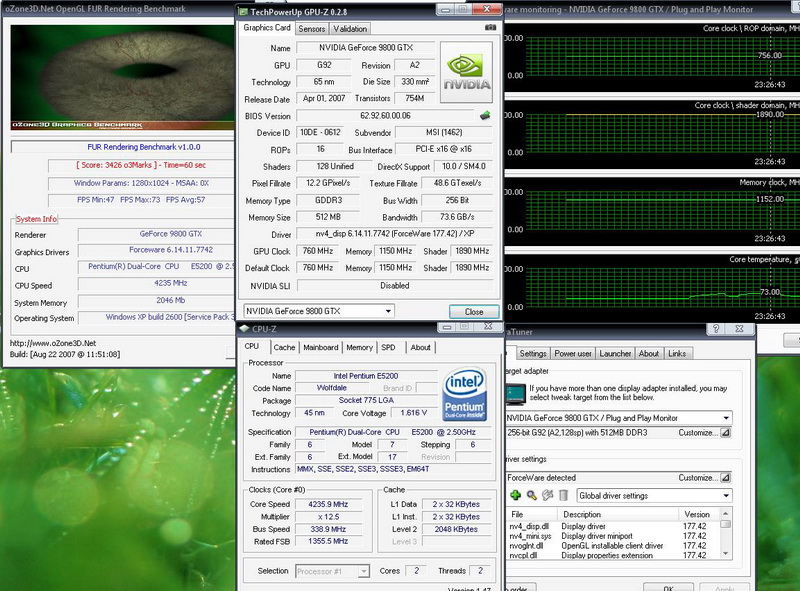
Task: Click the Default Clock 760 MHz field
Action: coord(318,268)
